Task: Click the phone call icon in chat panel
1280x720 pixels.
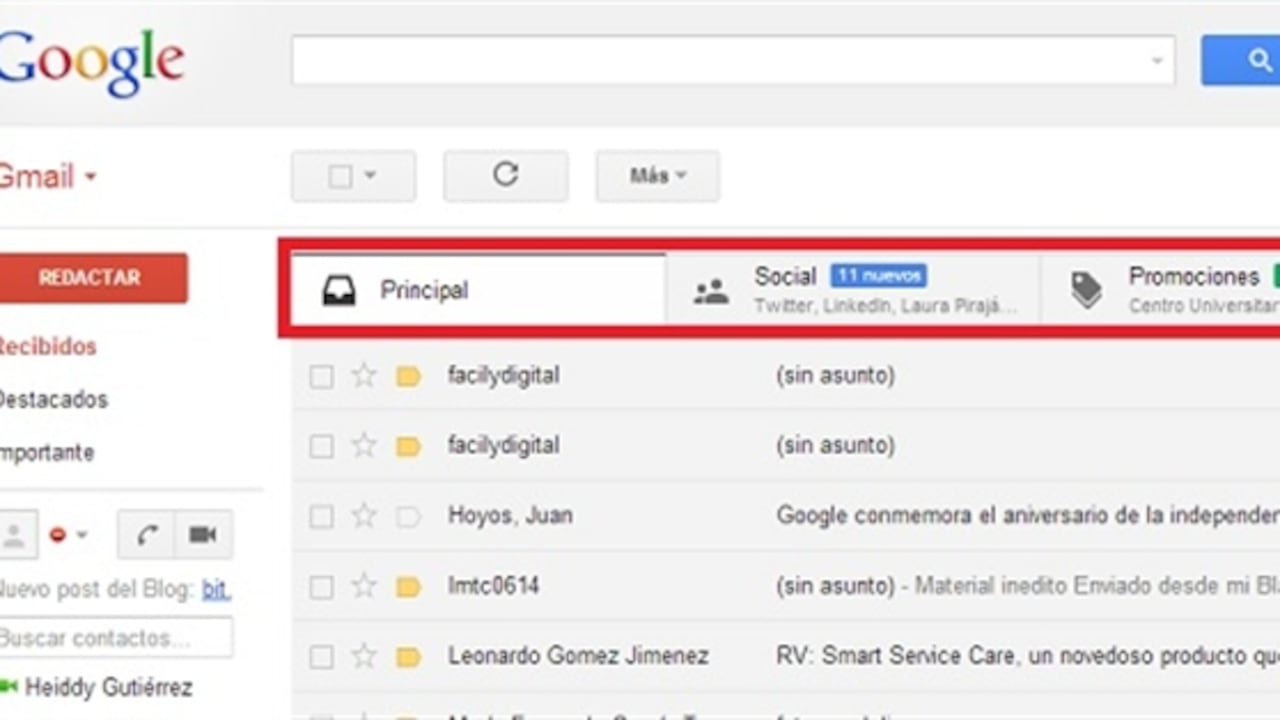Action: tap(144, 535)
